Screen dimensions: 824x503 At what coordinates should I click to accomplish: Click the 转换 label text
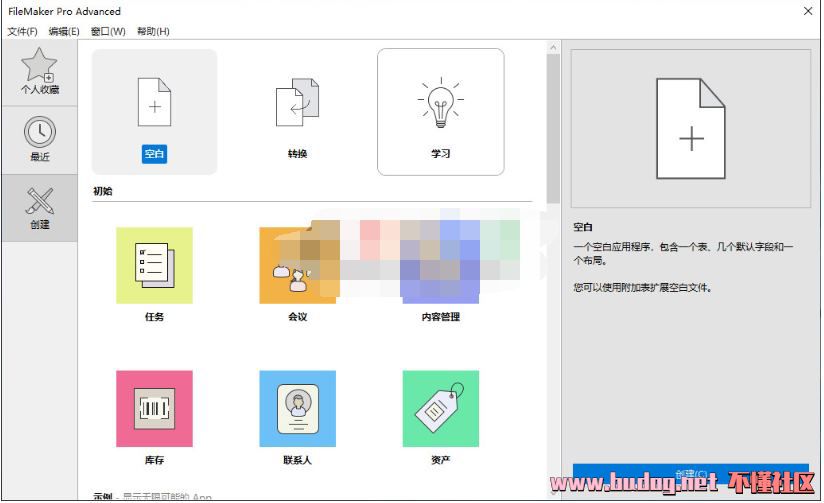(297, 153)
